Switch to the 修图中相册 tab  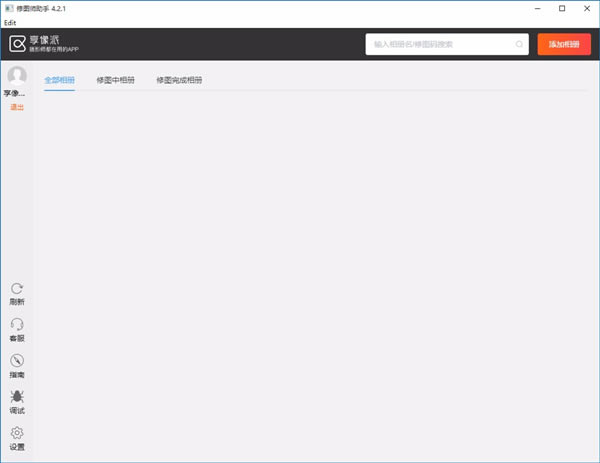pos(116,80)
